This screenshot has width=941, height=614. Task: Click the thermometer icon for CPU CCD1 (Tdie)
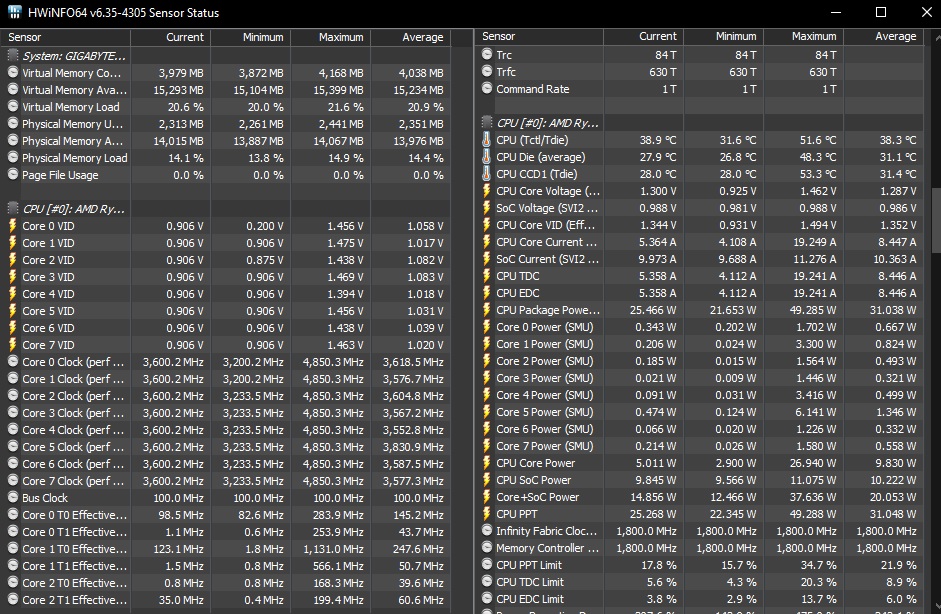(x=486, y=174)
